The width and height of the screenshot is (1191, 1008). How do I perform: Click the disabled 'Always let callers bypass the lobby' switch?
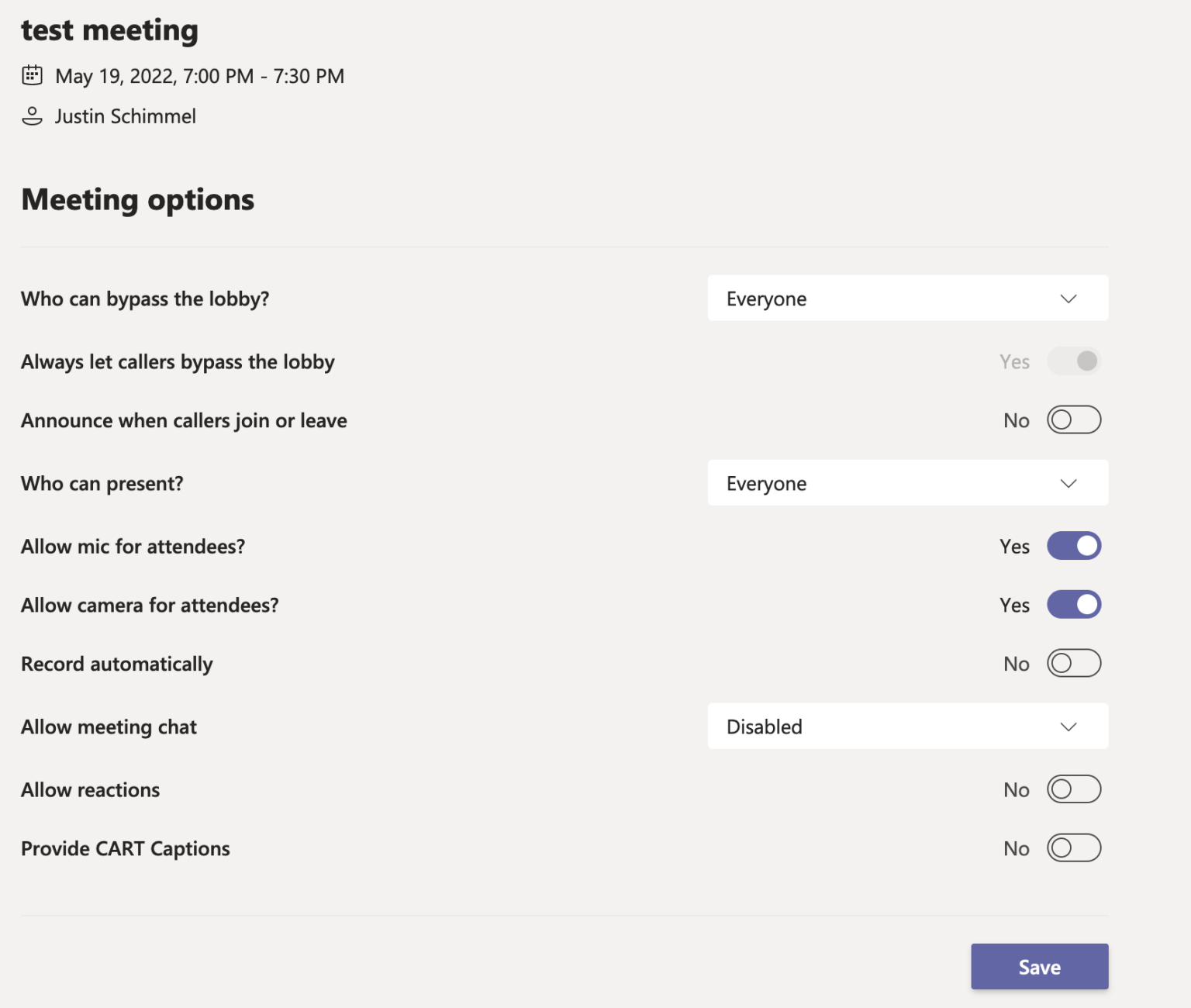1074,361
